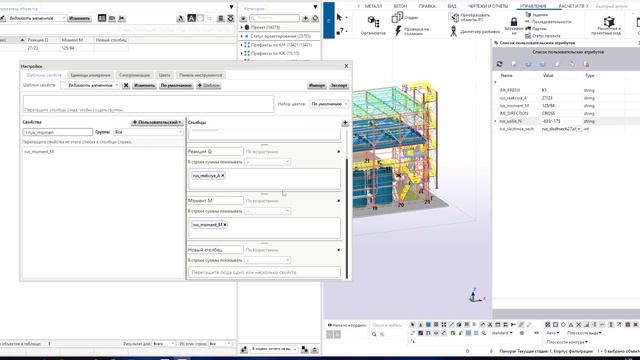This screenshot has width=640, height=360.
Task: Click the orange export icon in attribute list toolbar
Action: 586,64
